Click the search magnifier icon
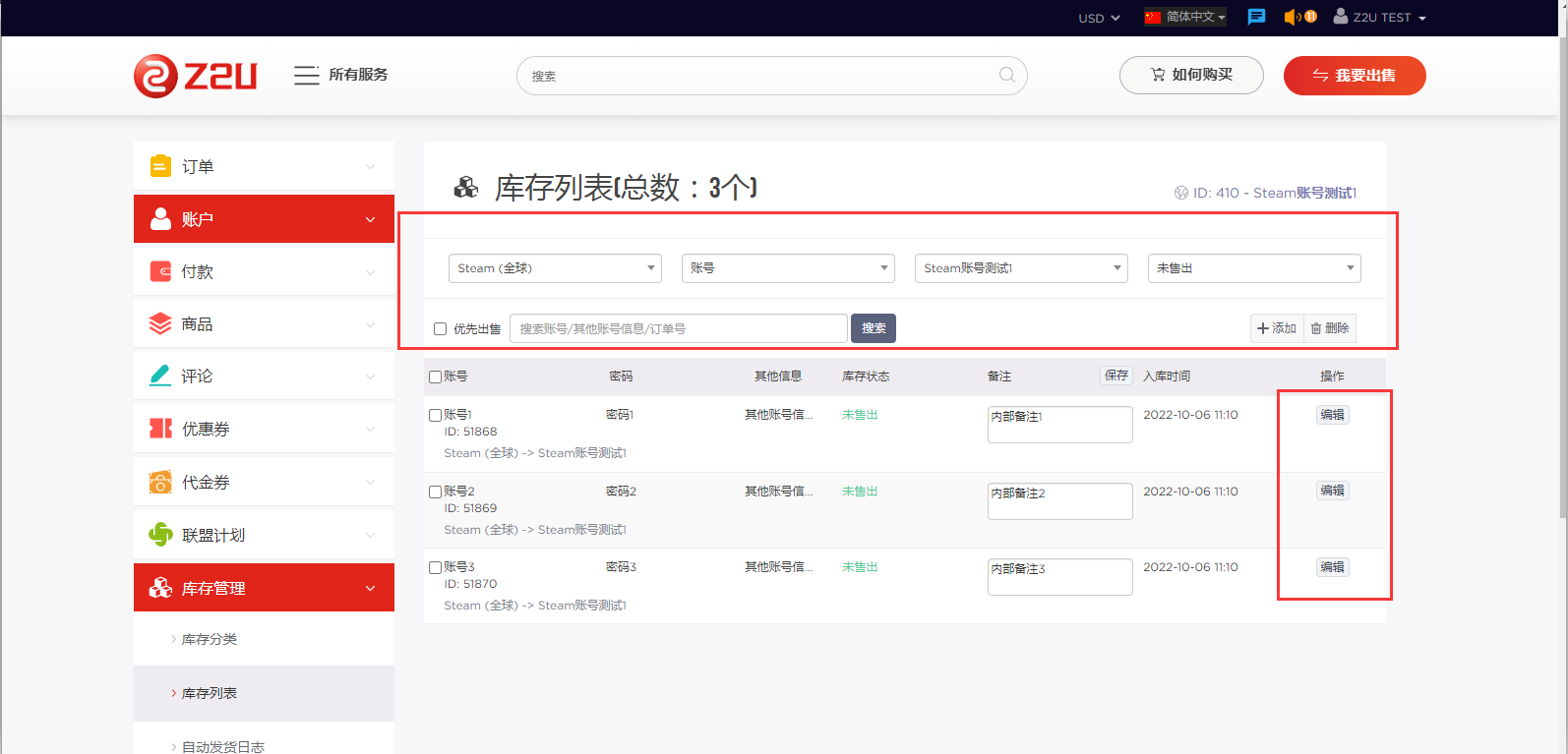Viewport: 1568px width, 754px height. point(1006,75)
